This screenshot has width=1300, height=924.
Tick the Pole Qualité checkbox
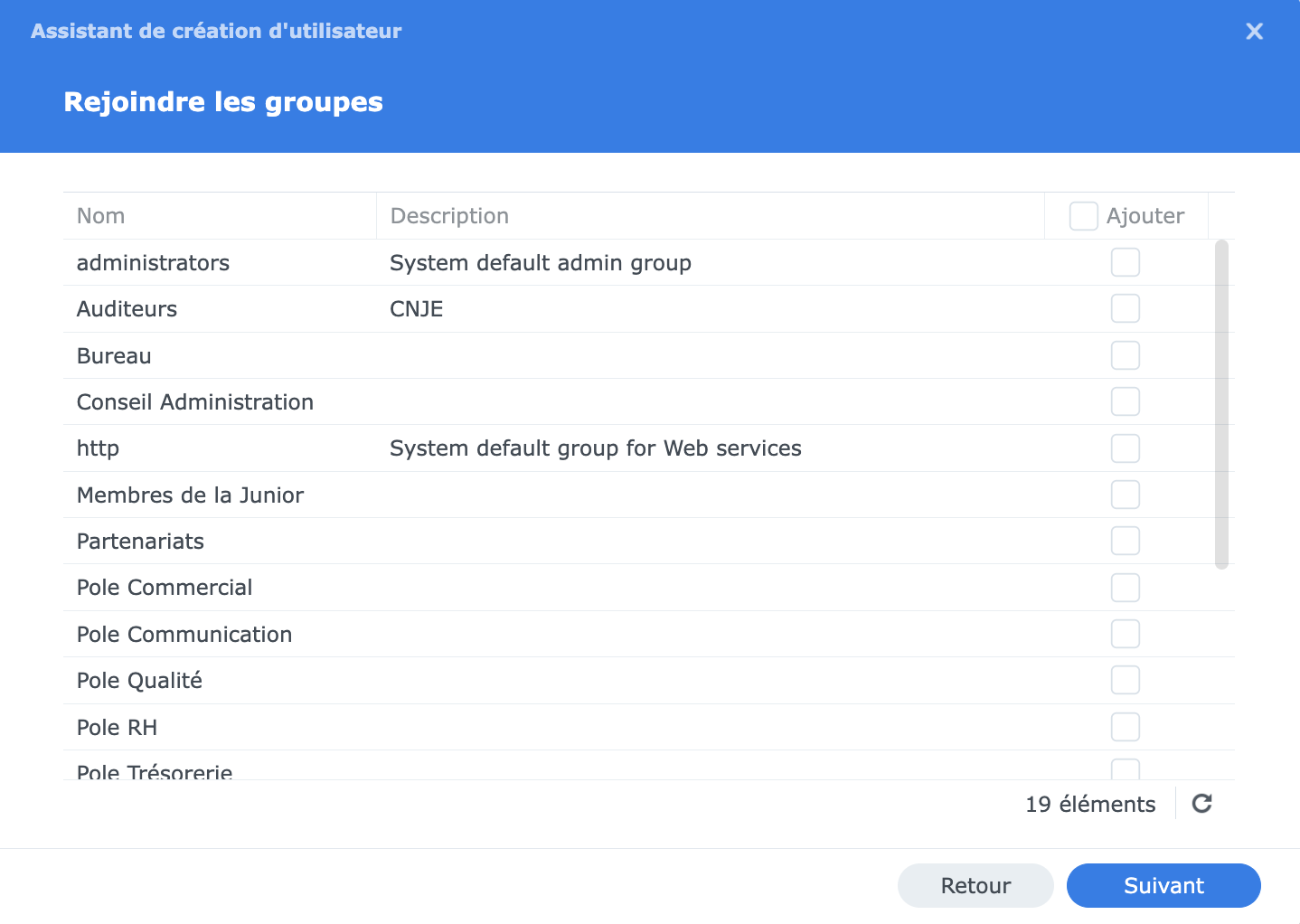click(x=1126, y=680)
